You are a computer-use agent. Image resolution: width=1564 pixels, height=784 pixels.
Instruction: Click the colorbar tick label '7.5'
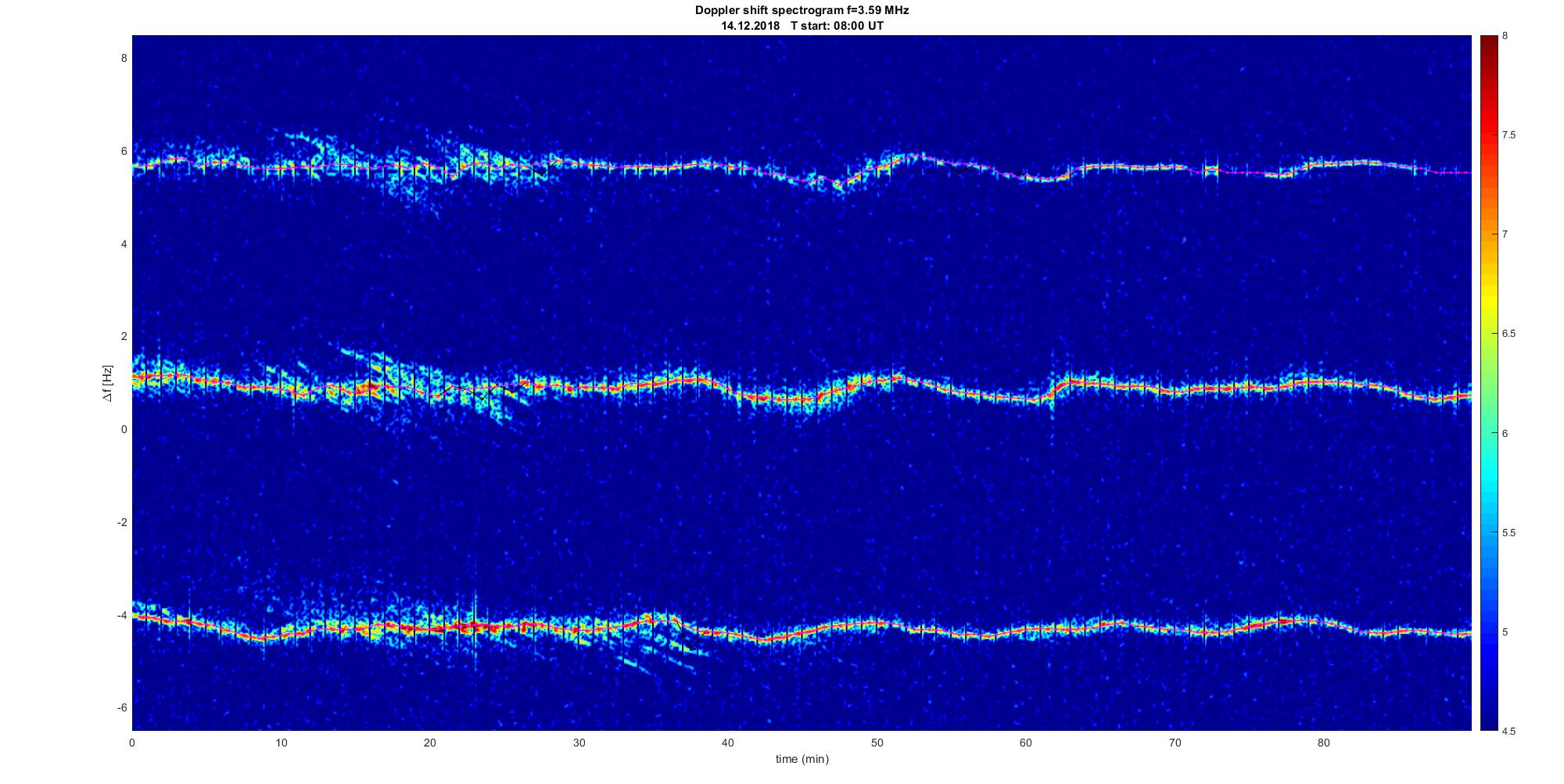1509,135
